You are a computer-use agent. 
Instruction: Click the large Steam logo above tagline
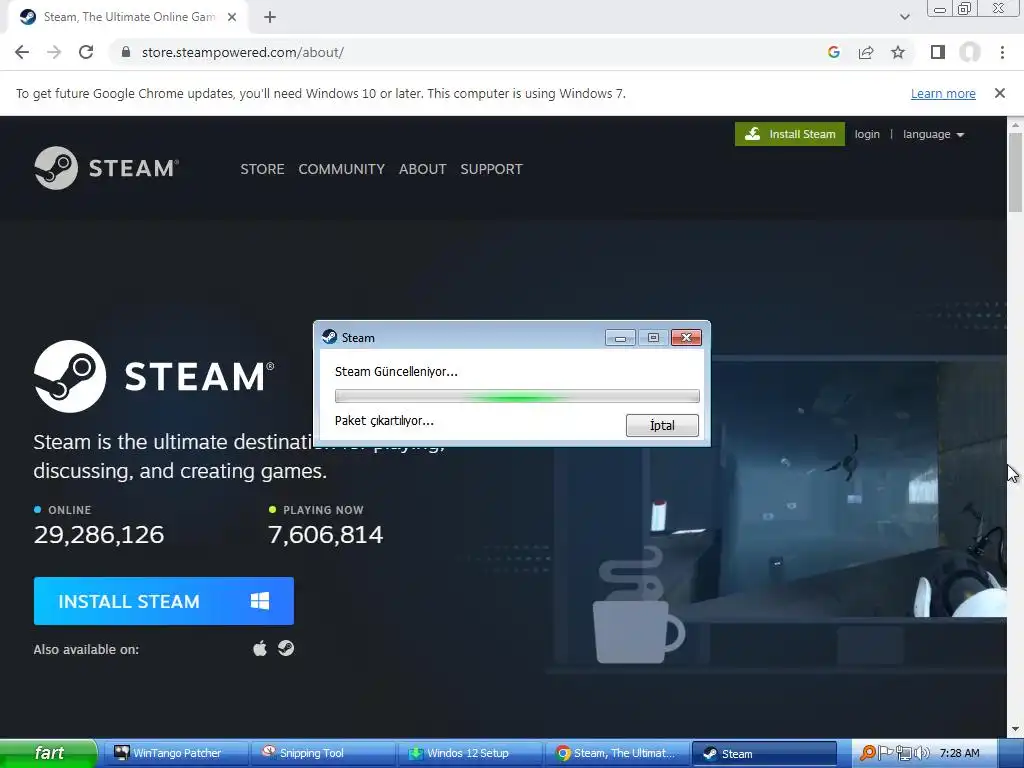pyautogui.click(x=154, y=376)
